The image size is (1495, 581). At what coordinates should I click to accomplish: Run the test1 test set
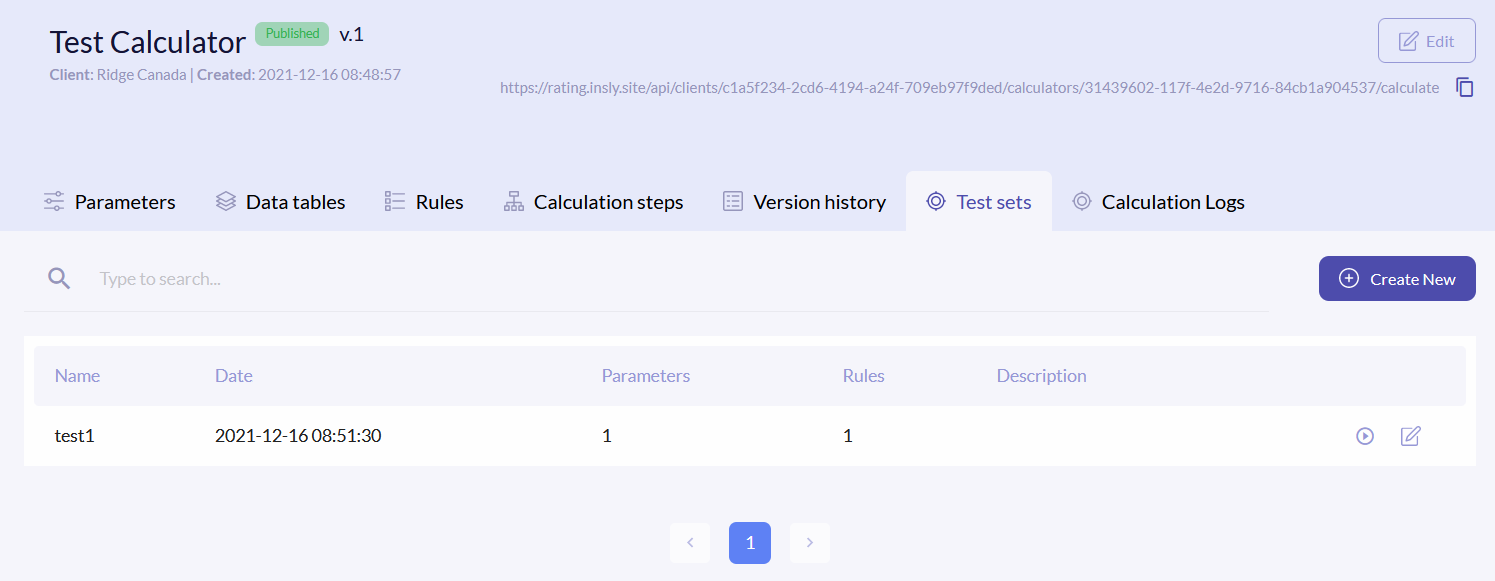point(1364,436)
